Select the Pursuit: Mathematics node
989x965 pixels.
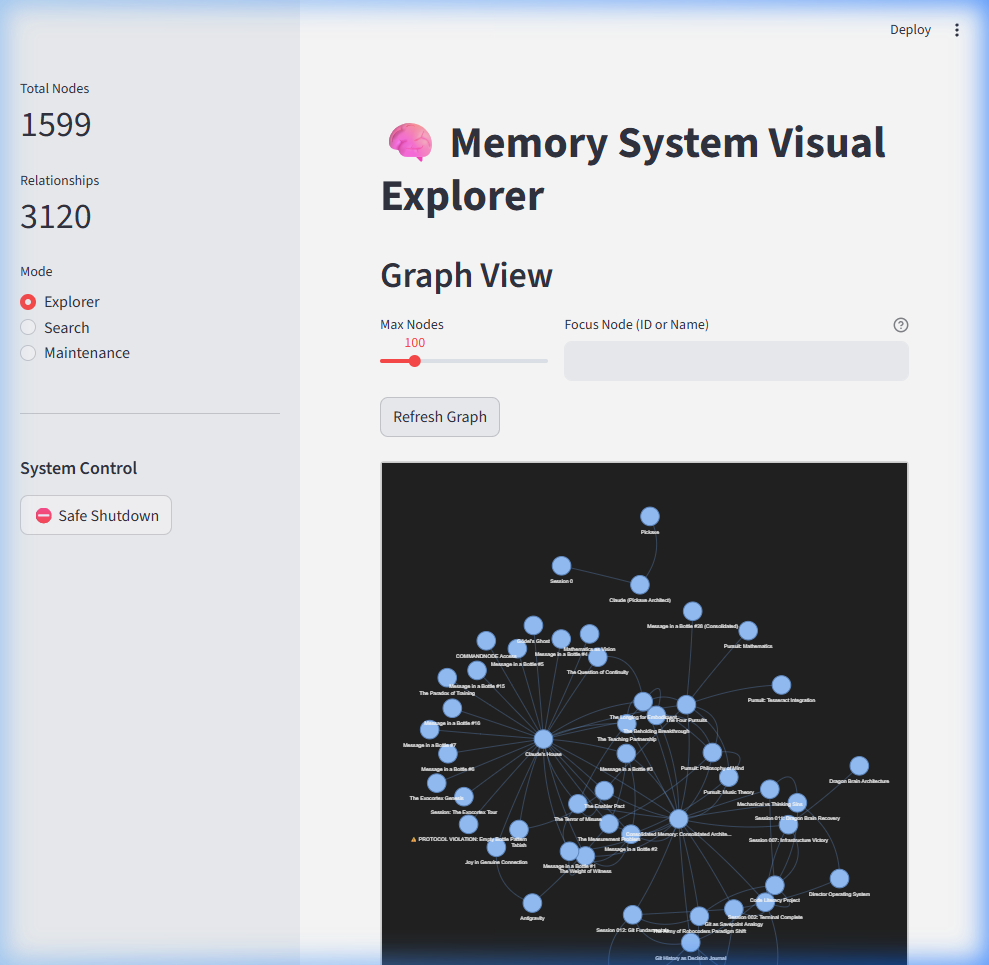748,630
